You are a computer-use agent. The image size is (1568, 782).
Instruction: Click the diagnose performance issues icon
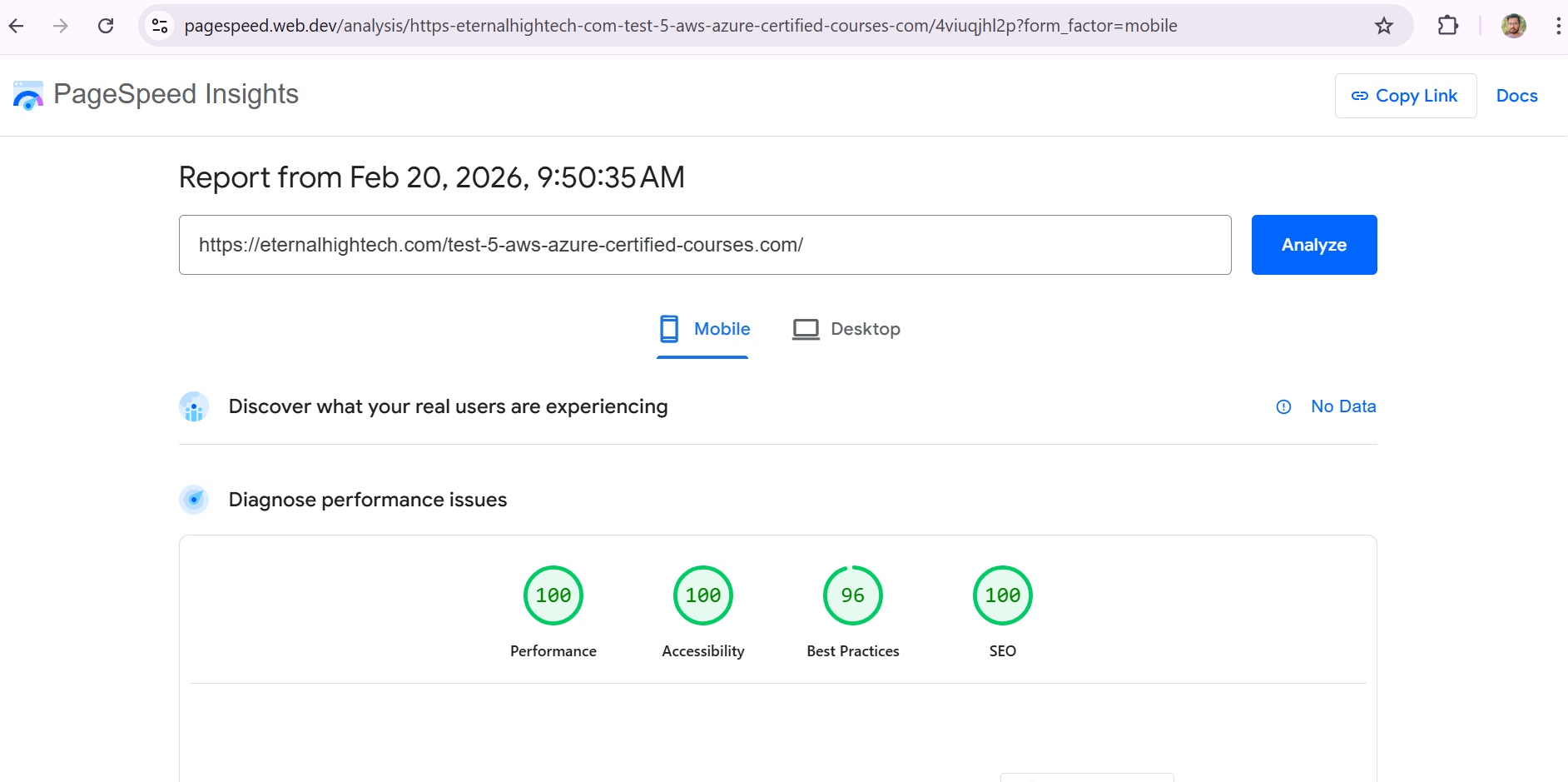(x=194, y=500)
